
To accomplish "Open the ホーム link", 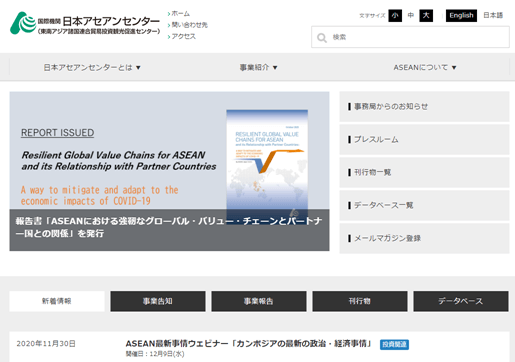I will point(180,14).
